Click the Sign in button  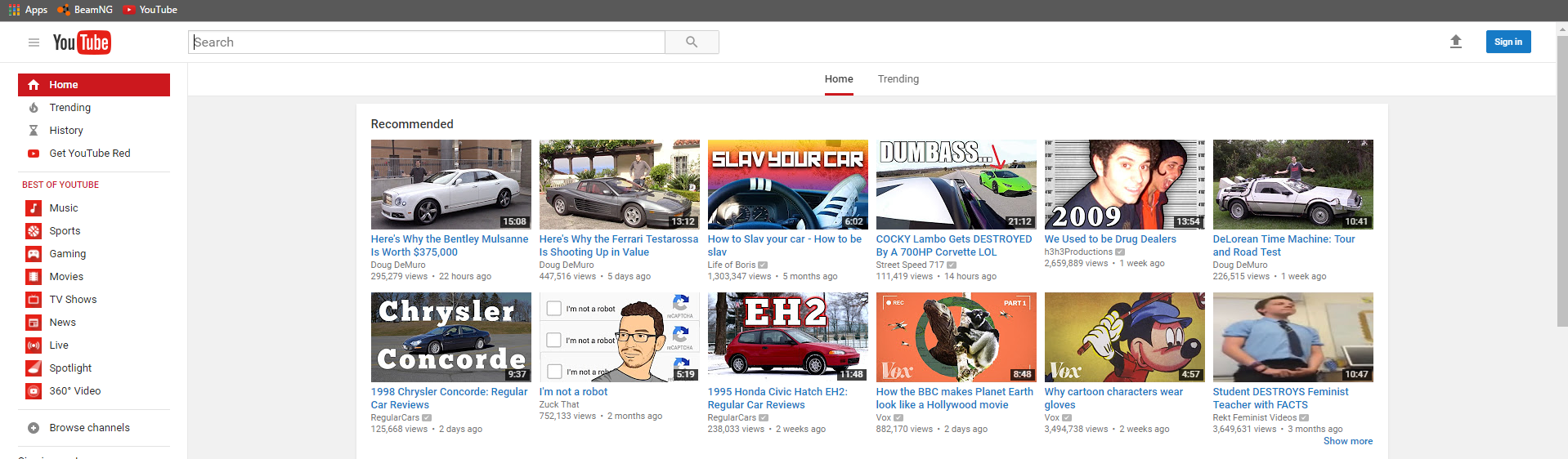coord(1508,42)
